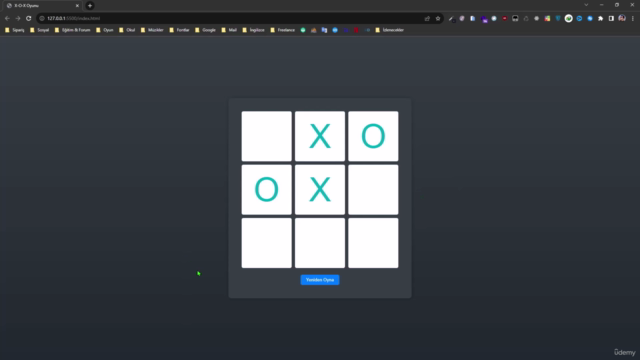Click the blue document extension icon

[x=473, y=18]
